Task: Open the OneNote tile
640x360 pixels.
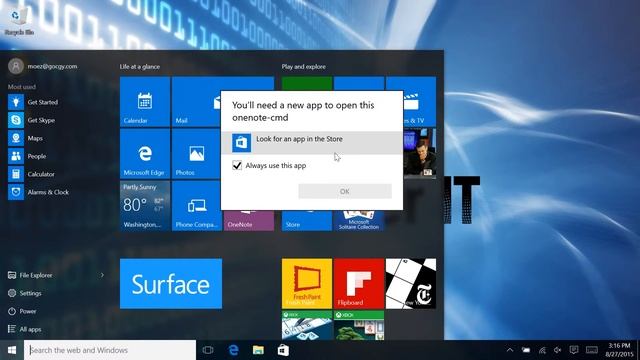Action: 249,221
